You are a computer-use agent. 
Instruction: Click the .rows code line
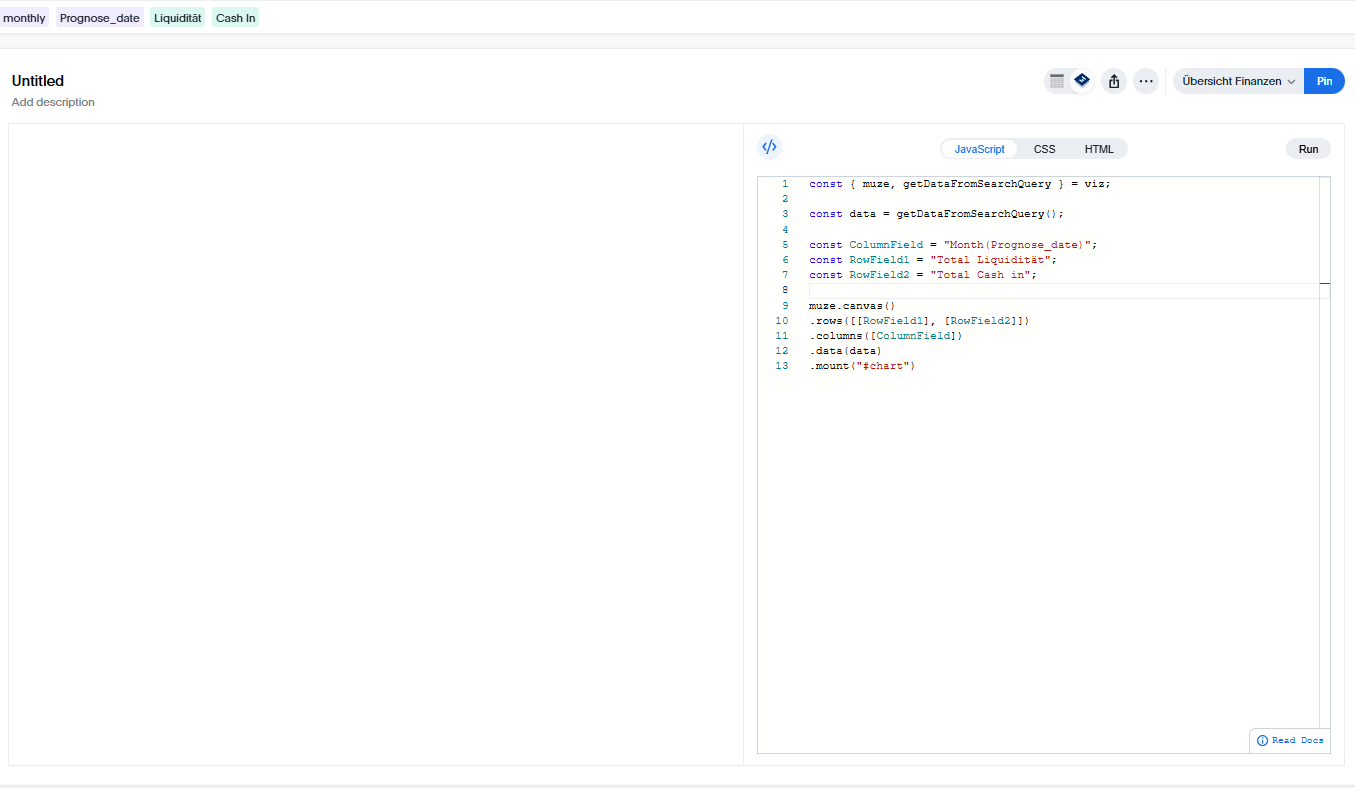pyautogui.click(x=919, y=321)
